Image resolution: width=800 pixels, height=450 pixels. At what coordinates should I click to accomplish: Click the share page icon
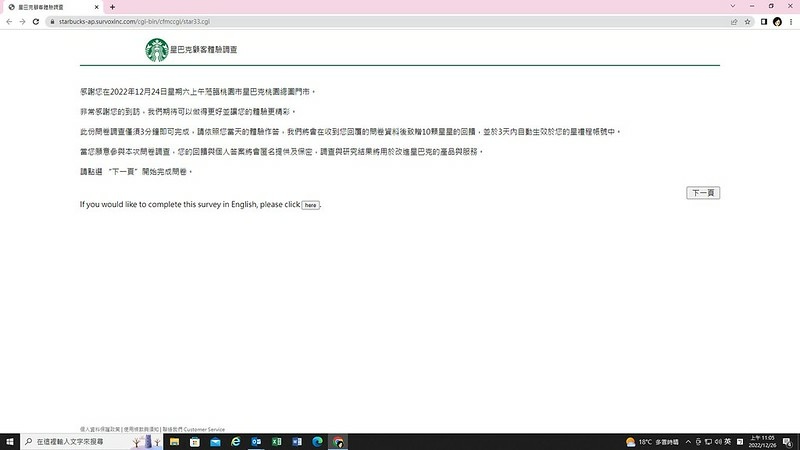pos(734,21)
